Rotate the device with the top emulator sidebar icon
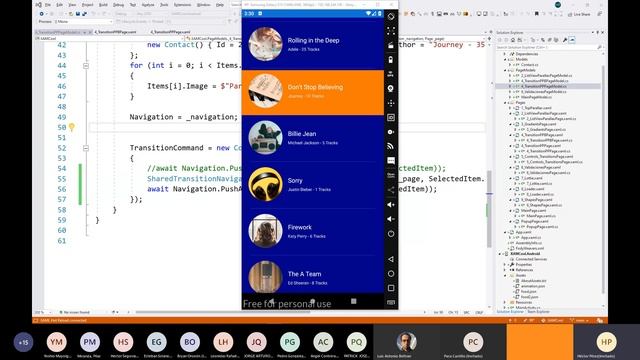 coord(391,16)
